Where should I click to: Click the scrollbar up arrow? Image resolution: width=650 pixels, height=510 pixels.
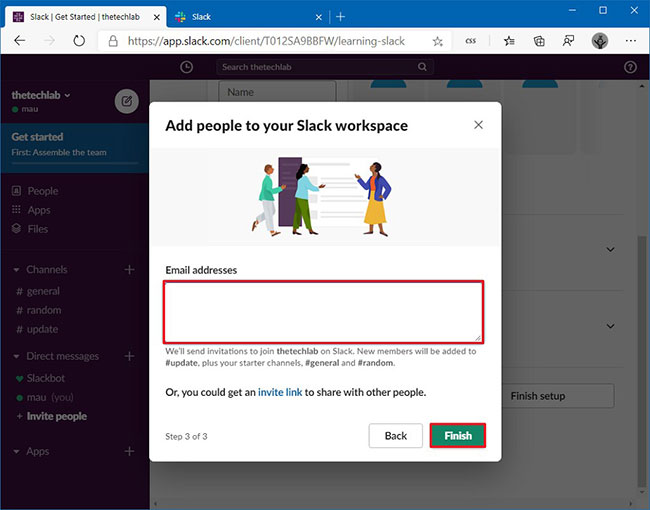(x=642, y=86)
